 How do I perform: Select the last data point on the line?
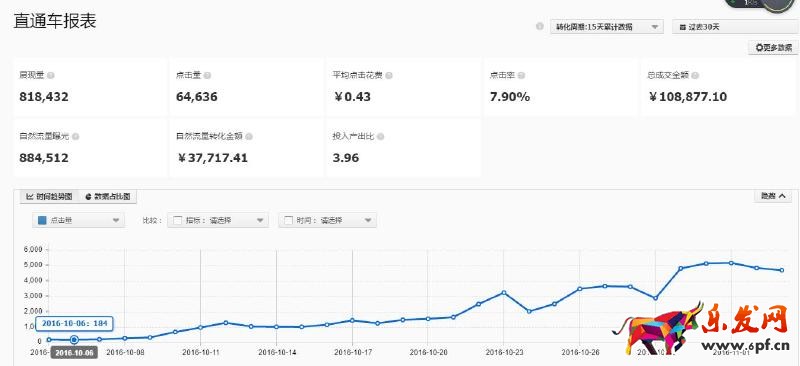coord(782,270)
